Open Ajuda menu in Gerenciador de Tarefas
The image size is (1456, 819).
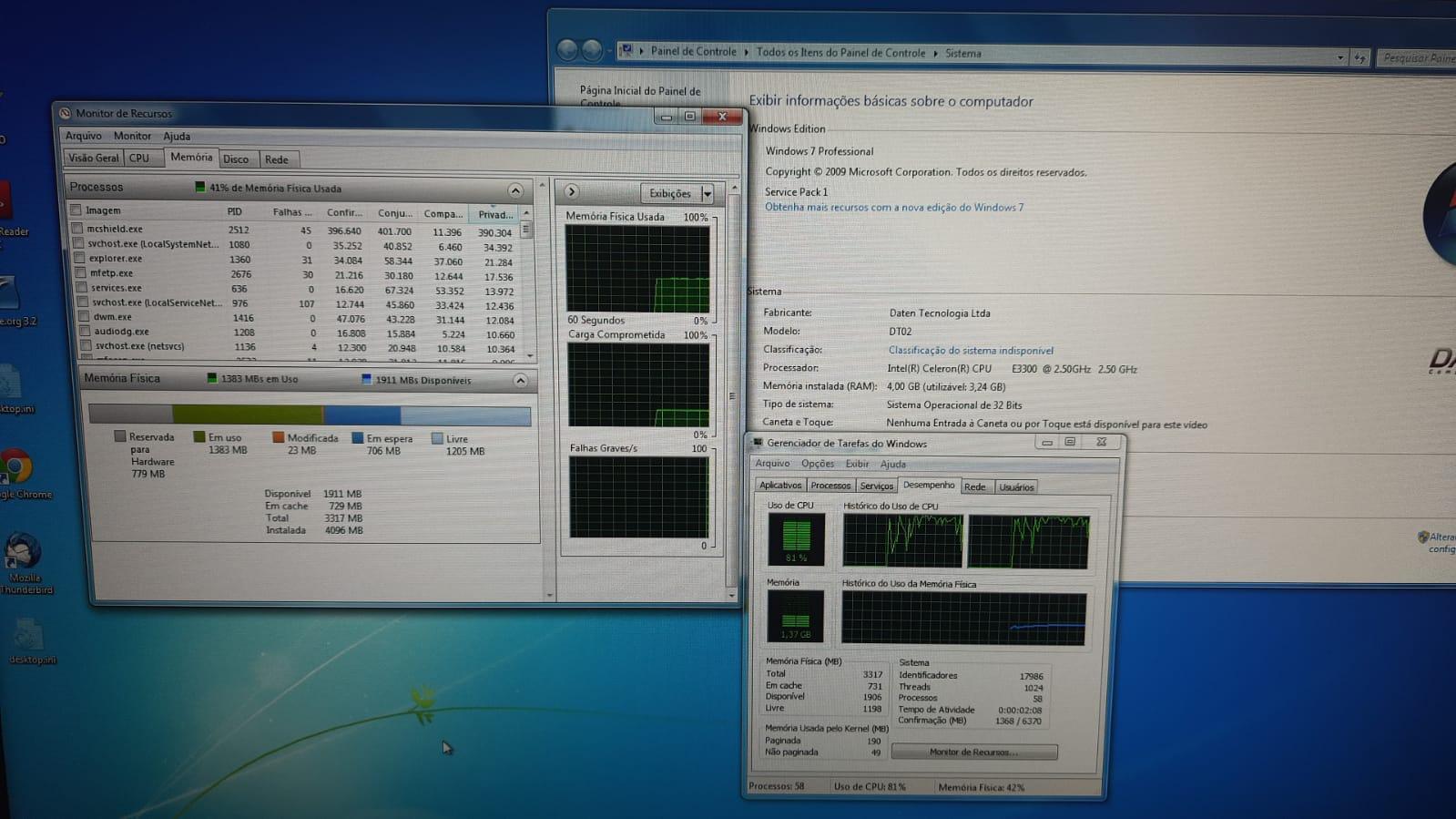coord(893,465)
